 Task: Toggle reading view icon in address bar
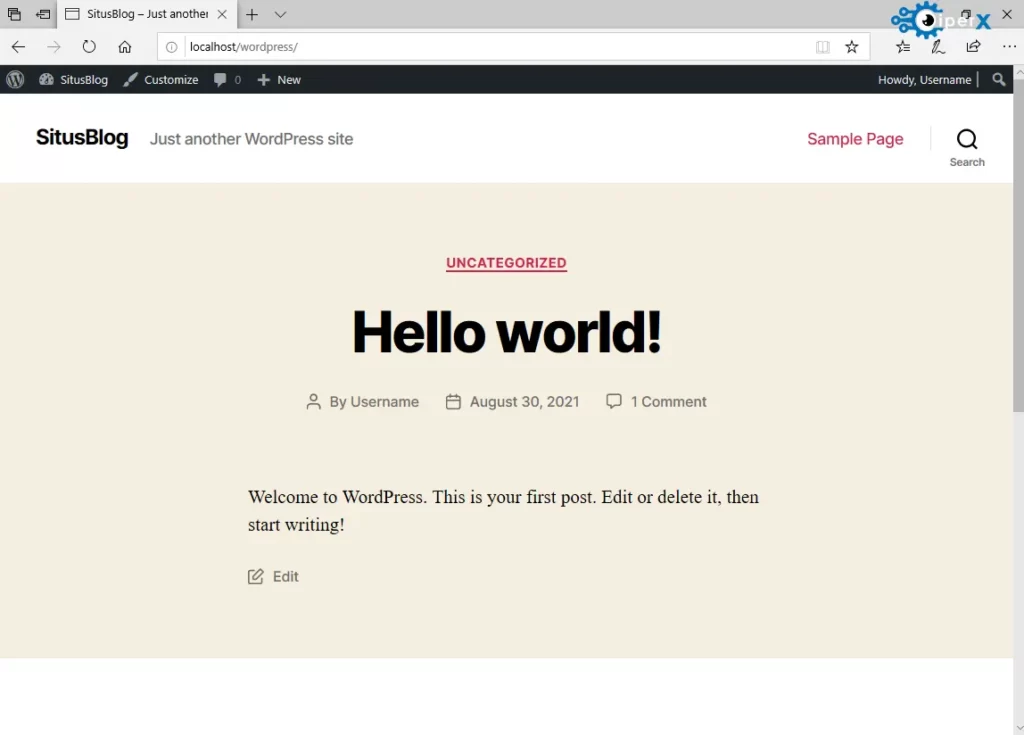click(822, 47)
